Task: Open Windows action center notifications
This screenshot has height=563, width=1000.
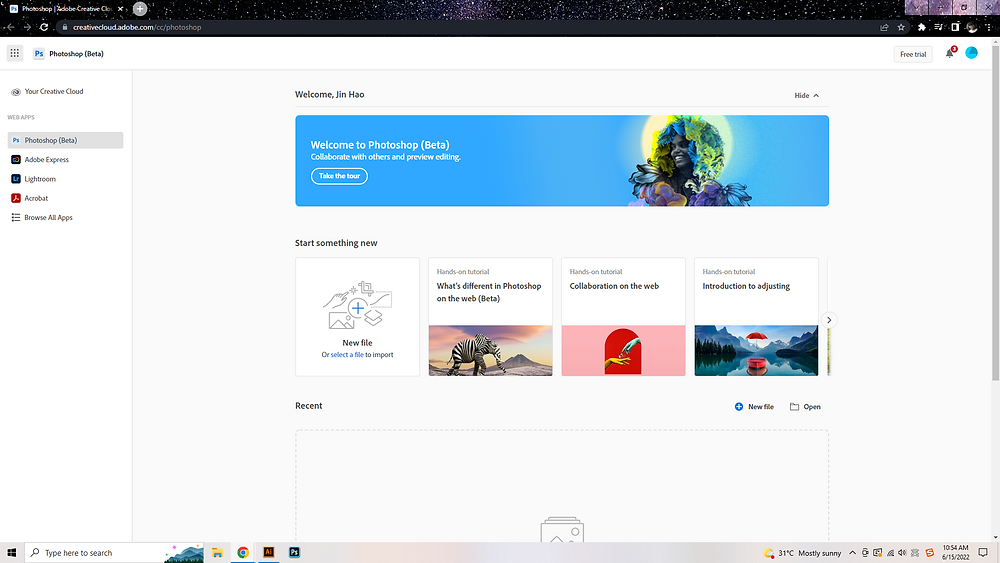Action: [x=983, y=553]
